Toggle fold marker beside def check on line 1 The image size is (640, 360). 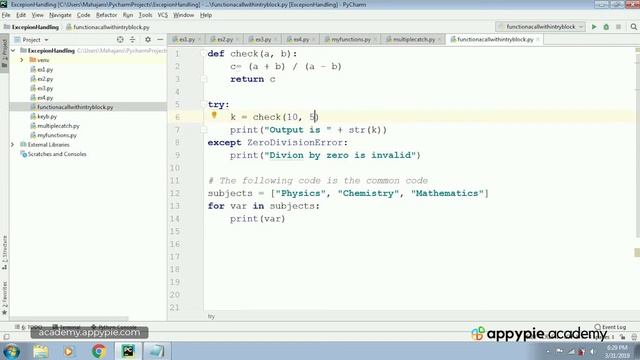pyautogui.click(x=203, y=53)
